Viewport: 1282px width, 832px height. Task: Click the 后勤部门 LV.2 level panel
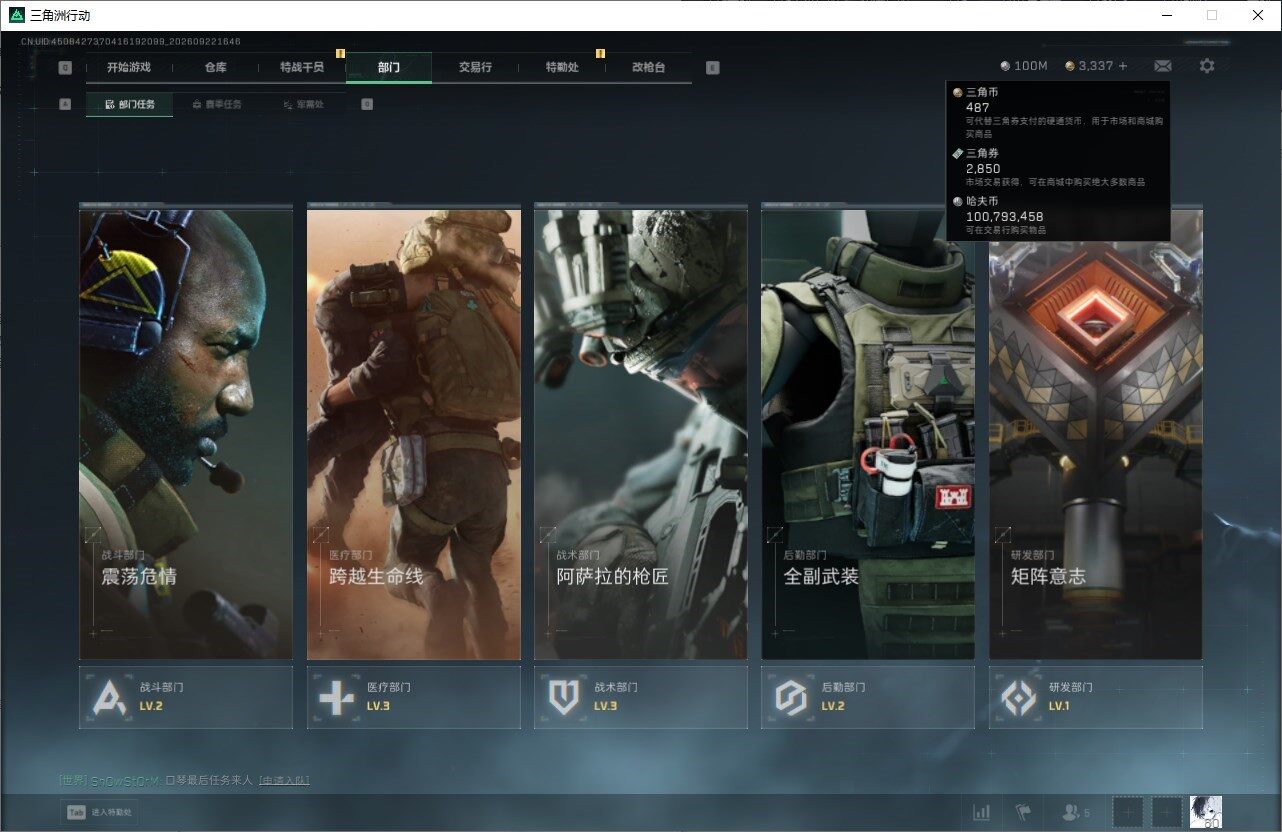(x=868, y=697)
